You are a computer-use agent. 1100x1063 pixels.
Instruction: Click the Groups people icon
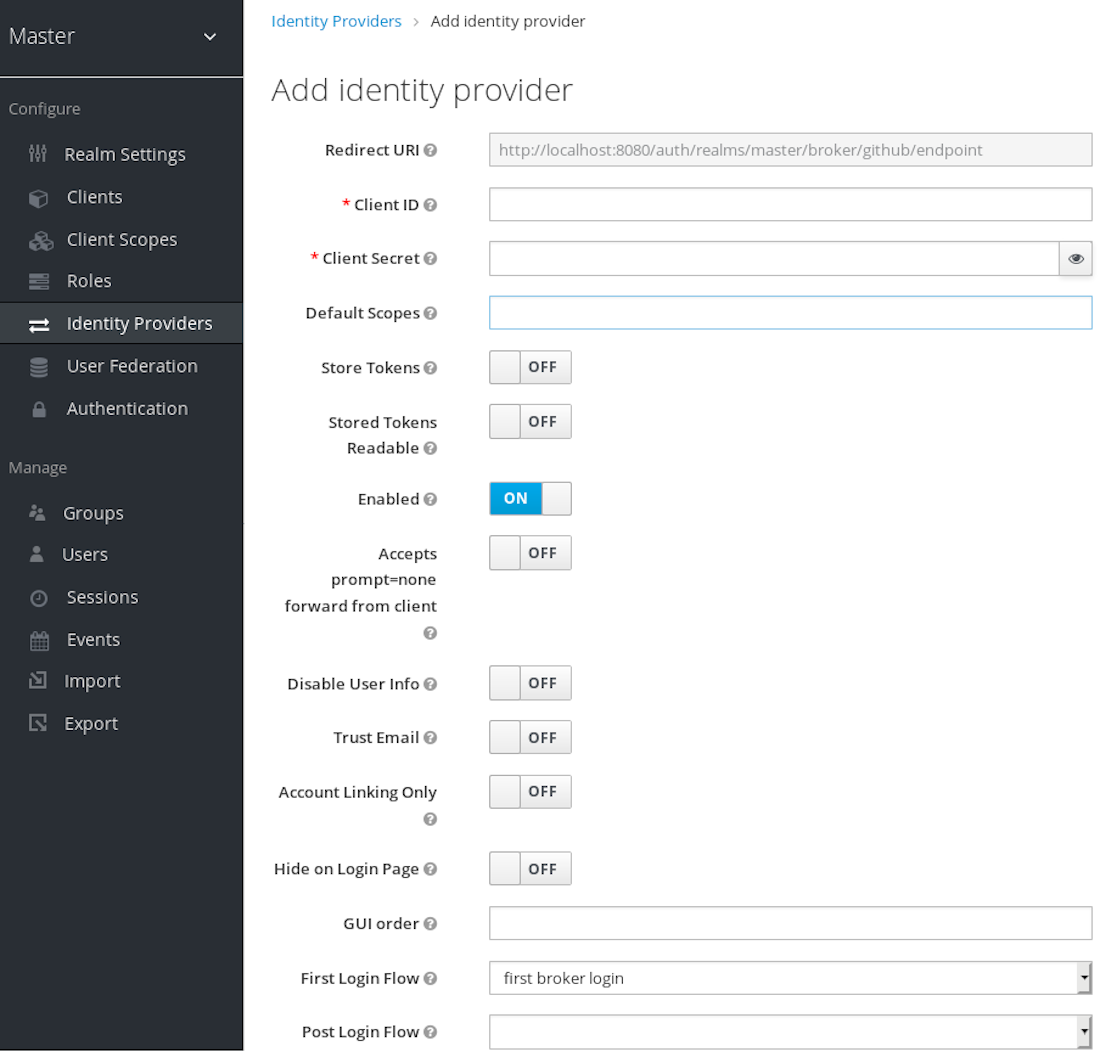click(37, 513)
